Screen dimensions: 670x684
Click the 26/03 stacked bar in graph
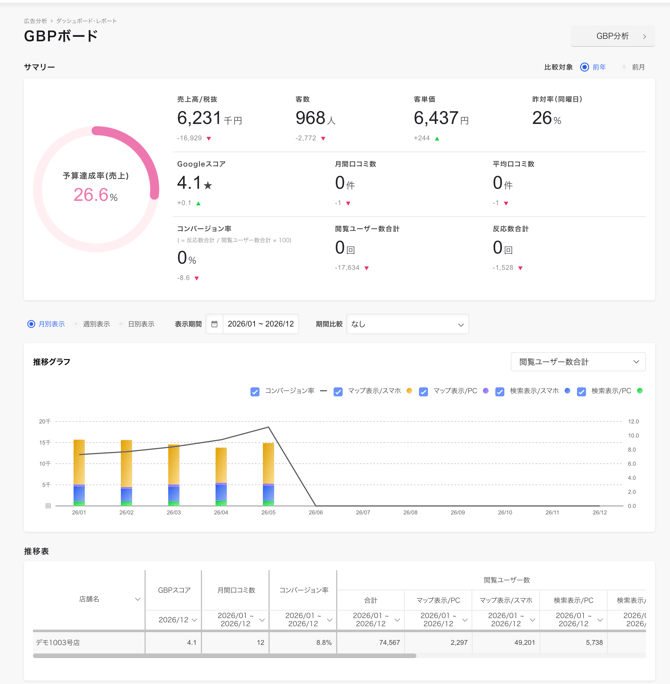coord(174,475)
